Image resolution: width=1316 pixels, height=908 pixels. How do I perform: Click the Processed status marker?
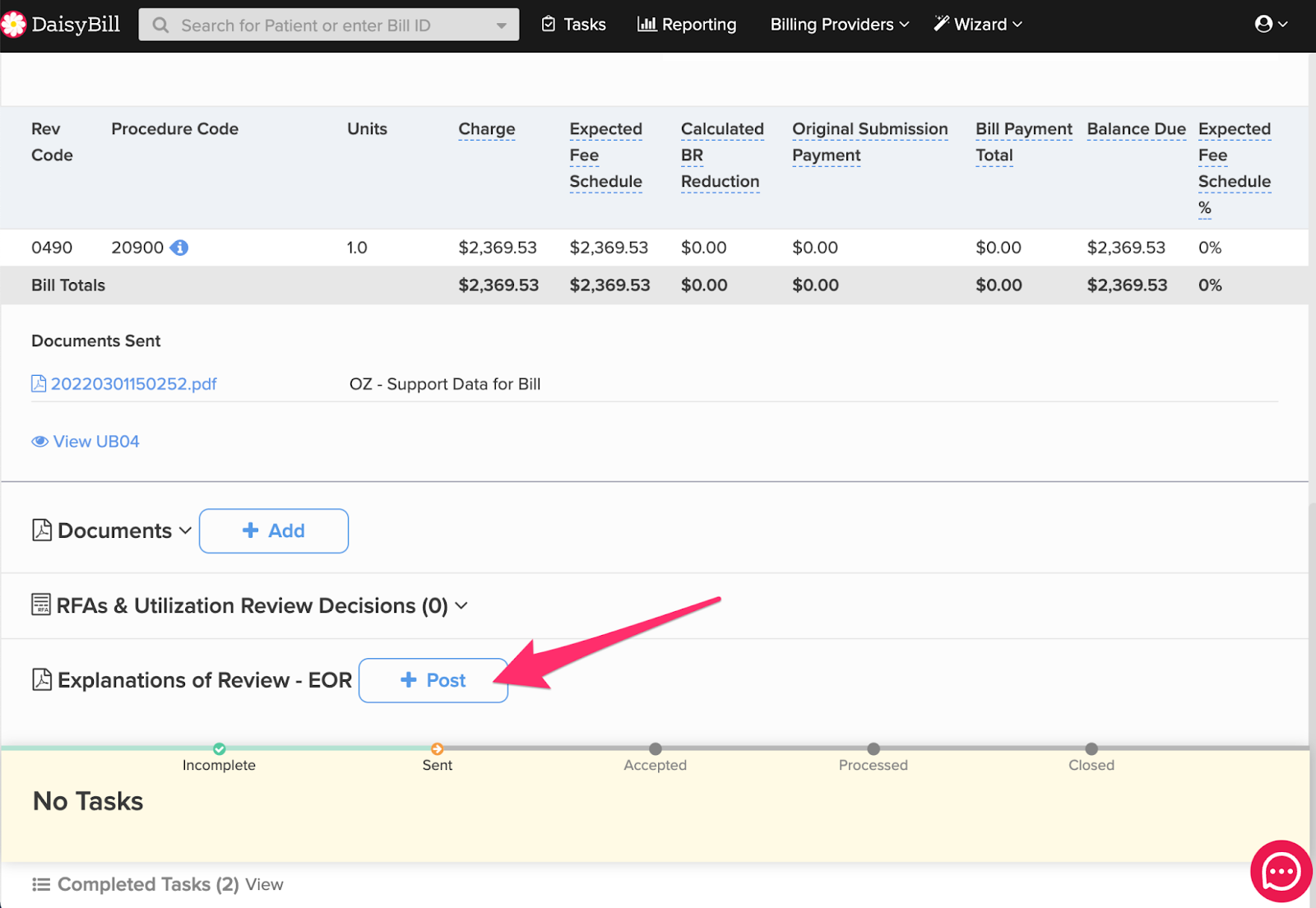pos(873,749)
